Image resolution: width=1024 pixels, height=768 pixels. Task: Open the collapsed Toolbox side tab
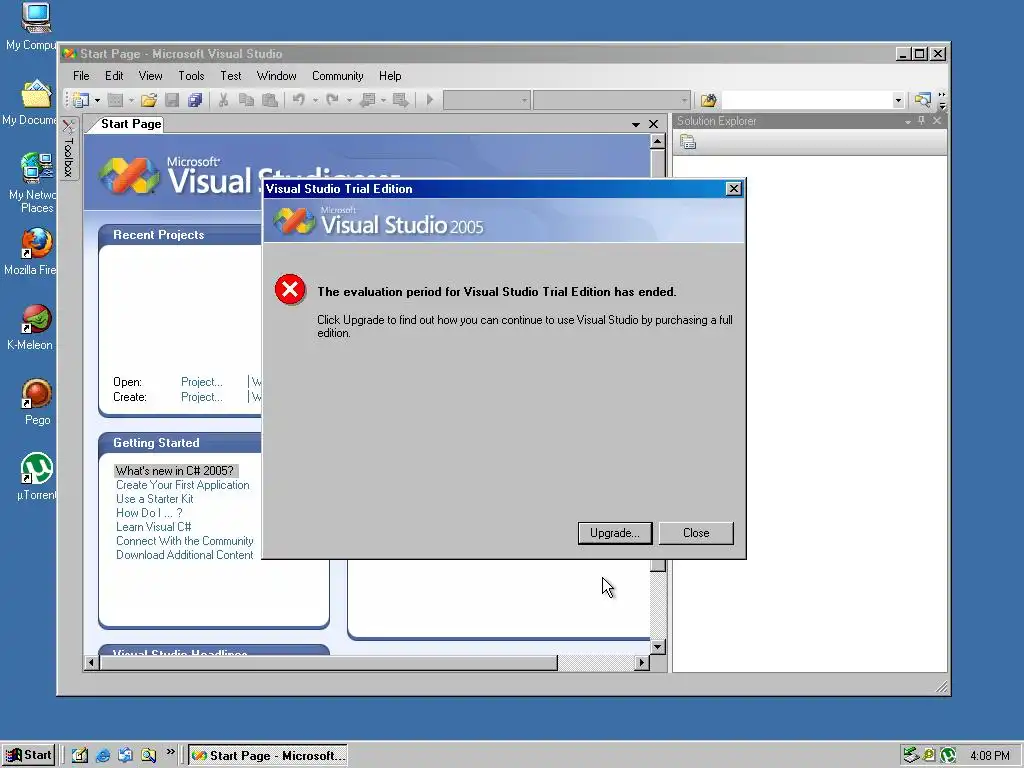tap(69, 148)
